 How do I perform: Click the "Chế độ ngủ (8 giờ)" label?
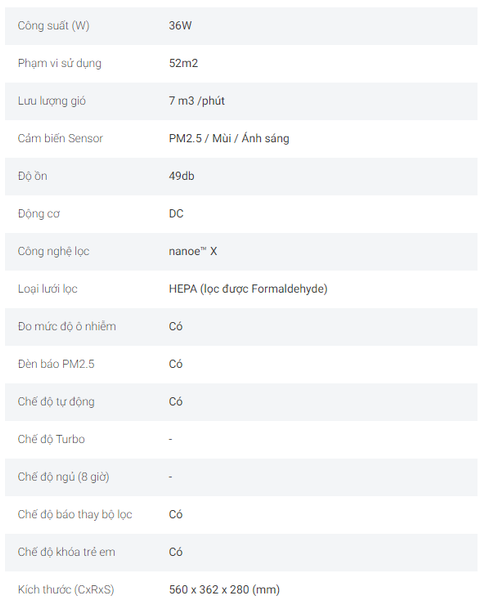coord(64,477)
